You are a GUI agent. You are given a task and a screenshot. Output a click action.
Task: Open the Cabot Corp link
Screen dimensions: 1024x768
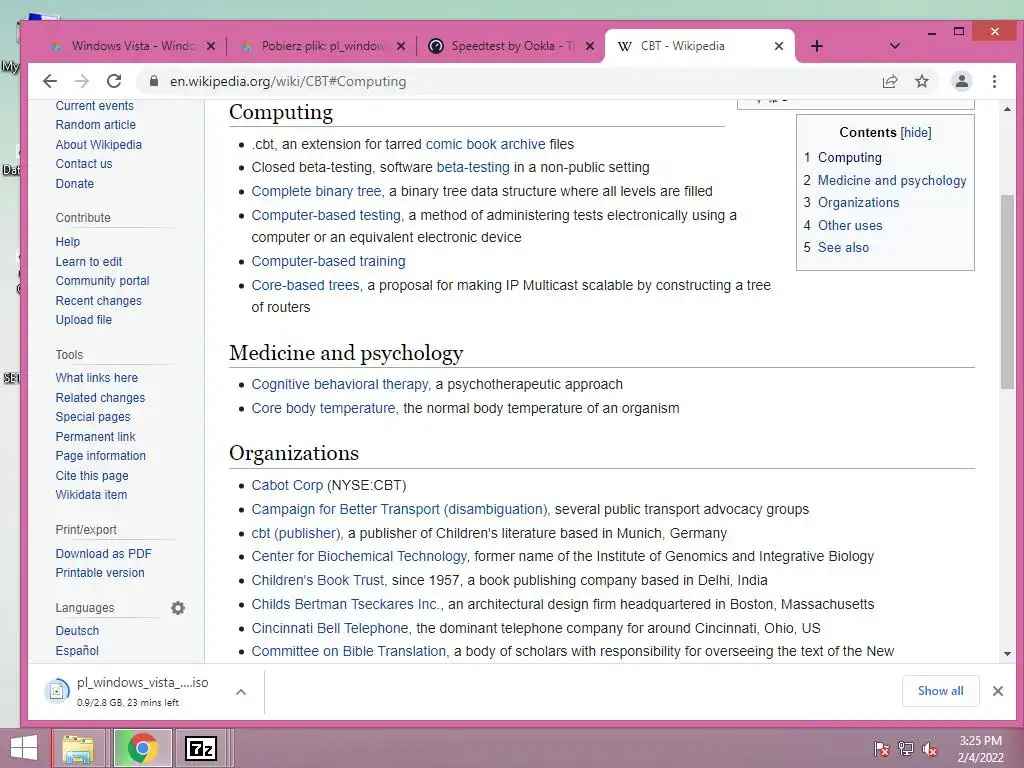coord(287,485)
